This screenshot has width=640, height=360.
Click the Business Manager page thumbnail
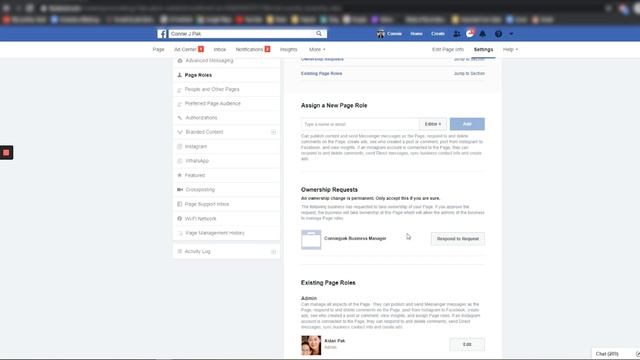(311, 240)
